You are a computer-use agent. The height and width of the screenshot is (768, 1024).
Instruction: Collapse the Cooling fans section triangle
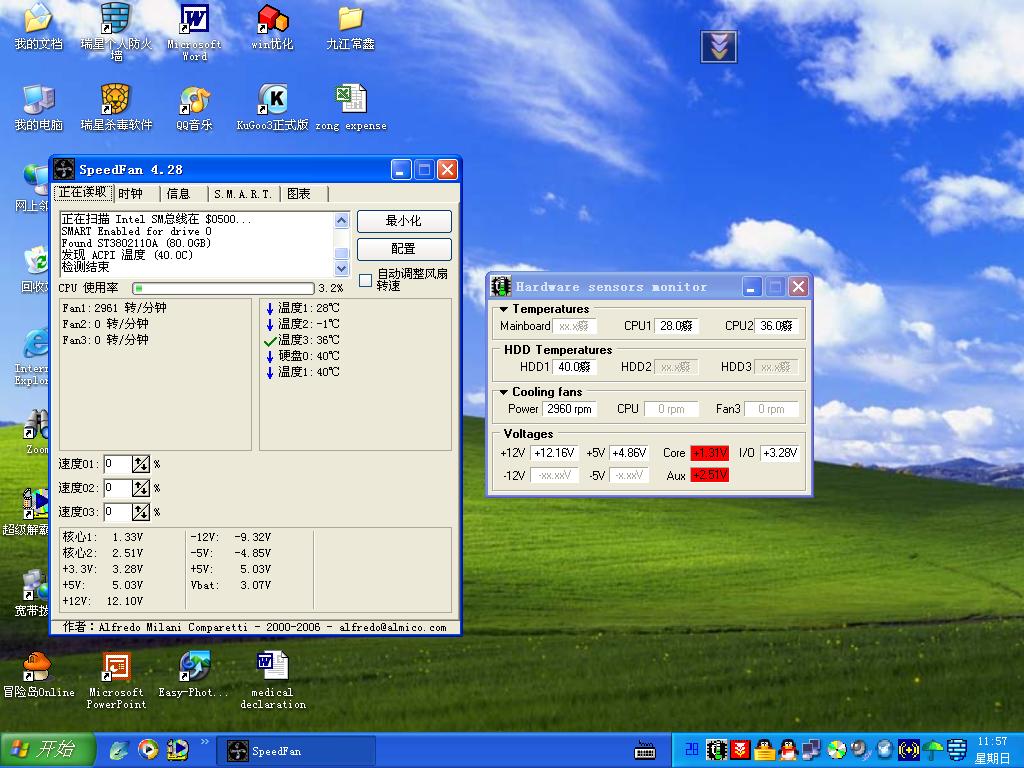click(x=504, y=392)
